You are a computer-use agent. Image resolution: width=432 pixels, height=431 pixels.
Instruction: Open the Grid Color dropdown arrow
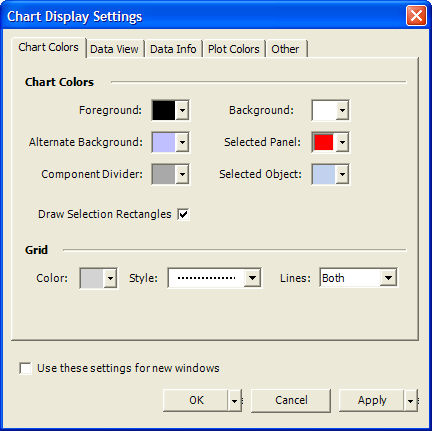coord(110,278)
